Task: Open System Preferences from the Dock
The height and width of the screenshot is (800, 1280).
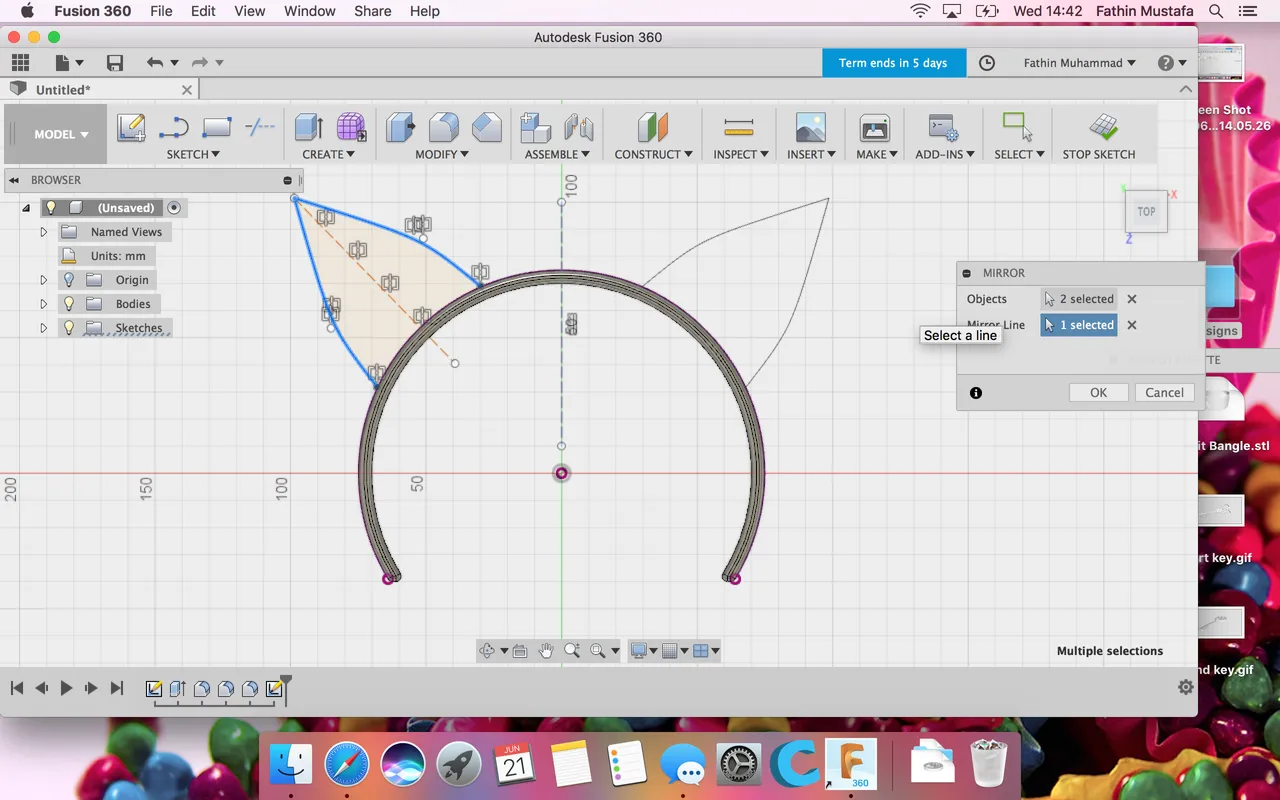Action: coord(739,766)
